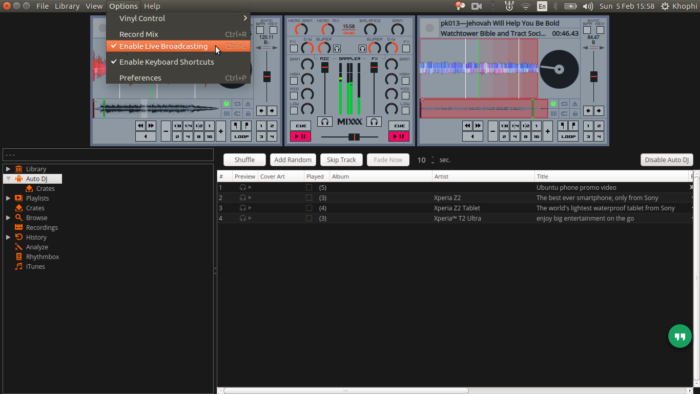Open the File menu
Image resolution: width=700 pixels, height=394 pixels.
point(42,6)
